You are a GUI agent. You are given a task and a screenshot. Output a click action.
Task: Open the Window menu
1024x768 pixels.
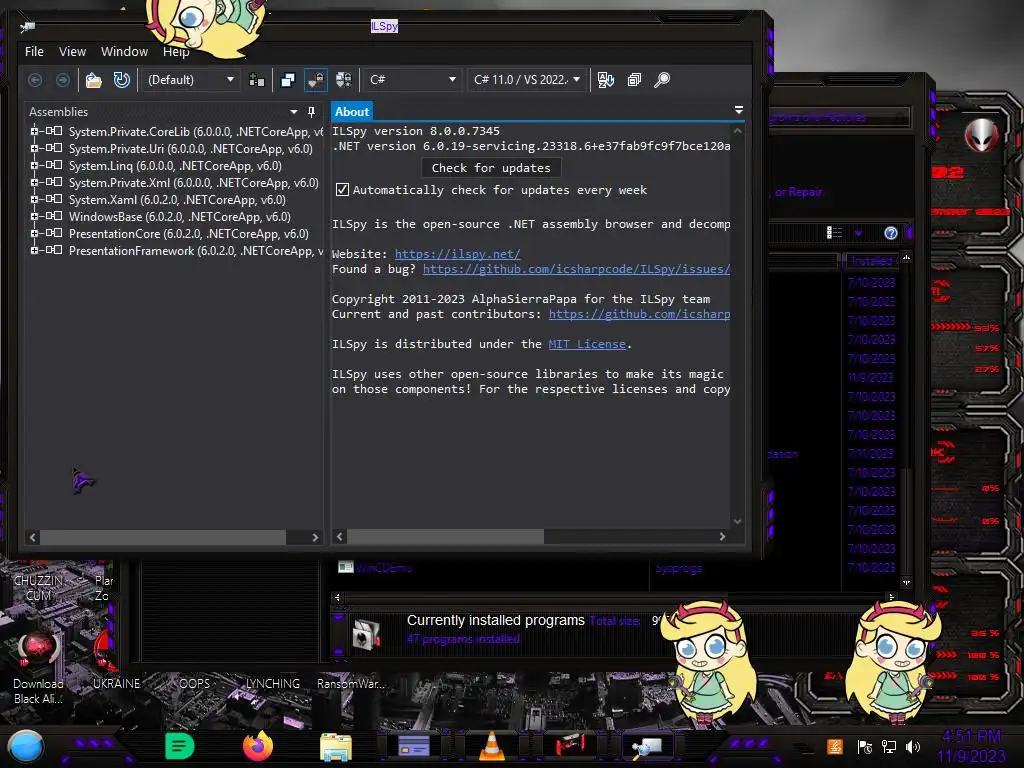[x=124, y=52]
